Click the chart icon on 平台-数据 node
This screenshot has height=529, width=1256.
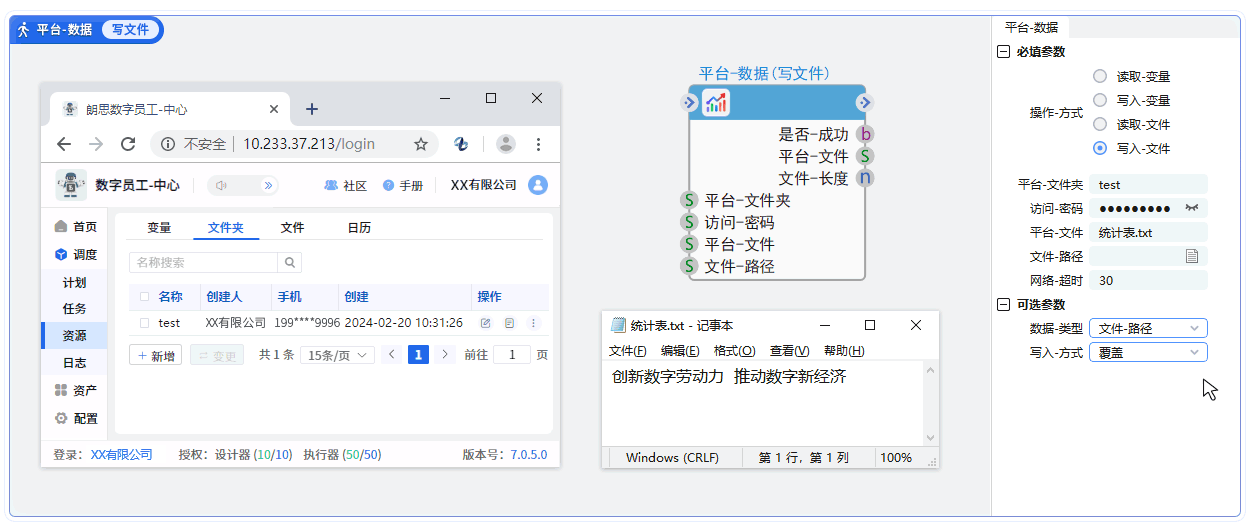point(716,102)
